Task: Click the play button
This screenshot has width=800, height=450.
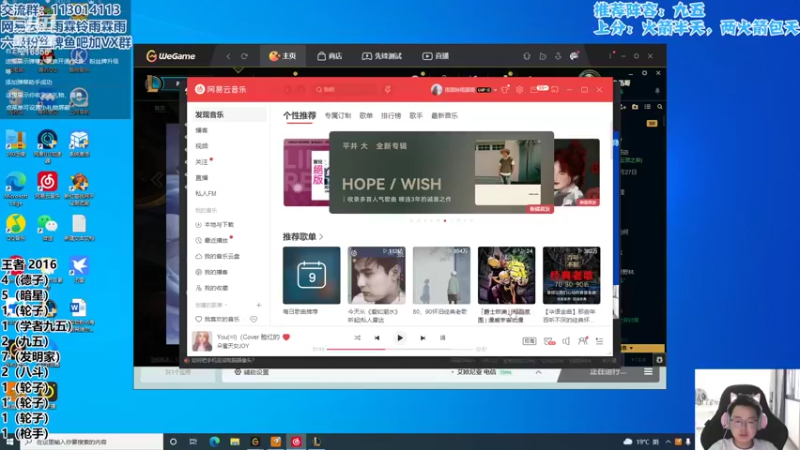Action: 400,338
